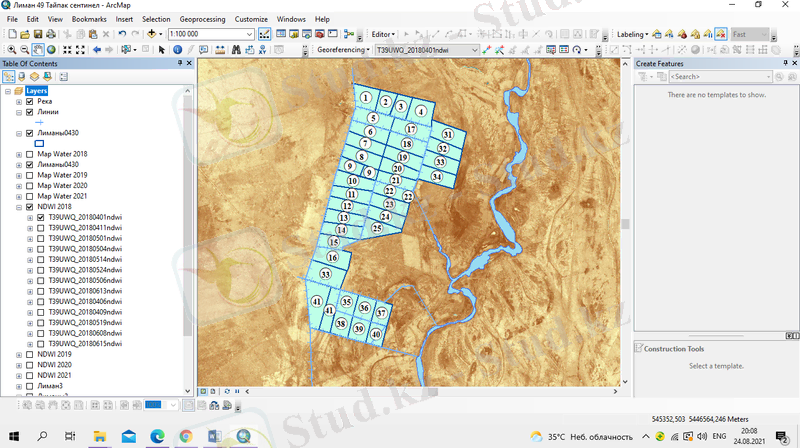This screenshot has height=448, width=800.
Task: Uncheck the Река layer checkbox
Action: point(30,102)
